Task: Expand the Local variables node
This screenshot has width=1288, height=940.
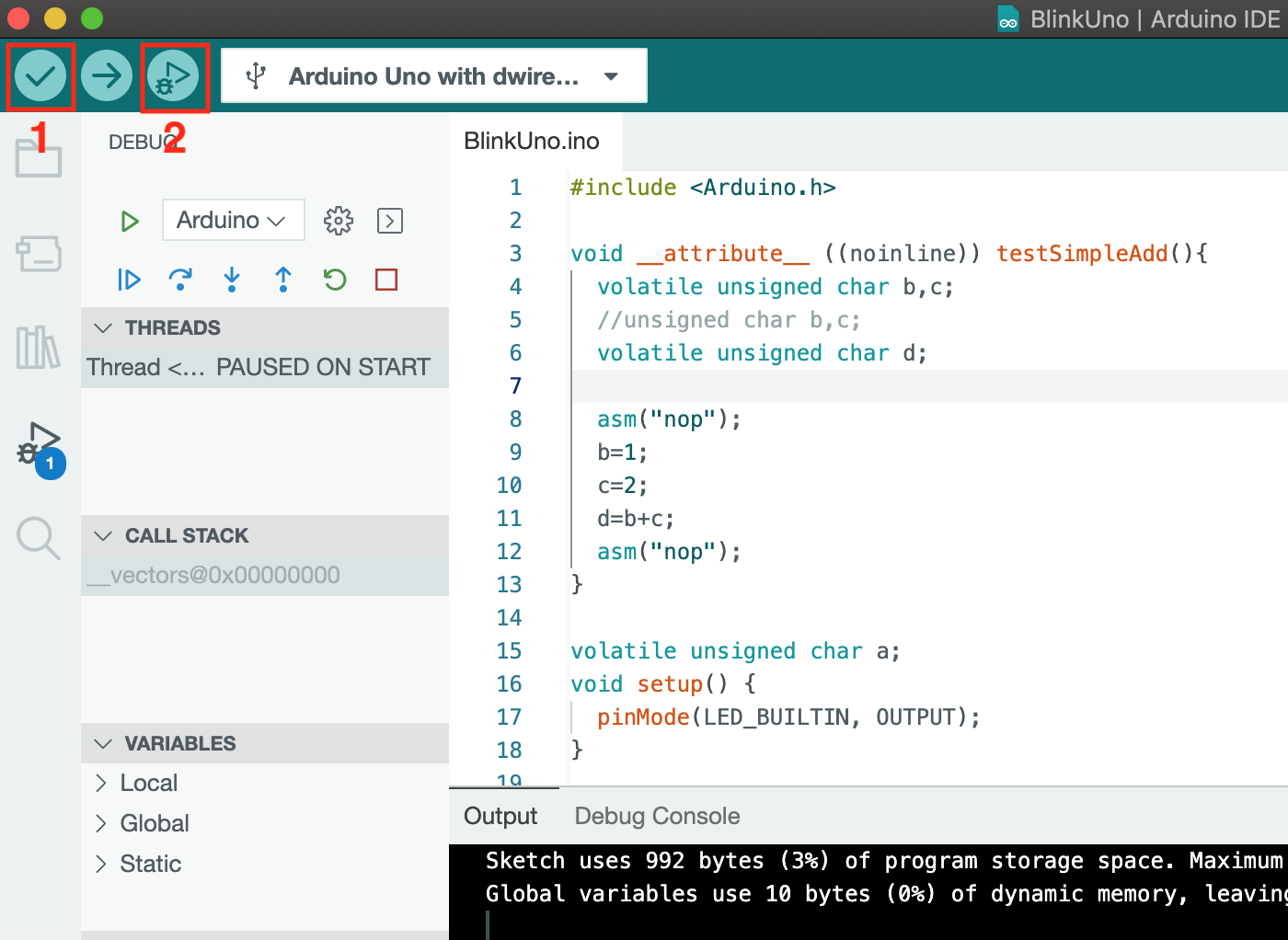Action: point(265,783)
